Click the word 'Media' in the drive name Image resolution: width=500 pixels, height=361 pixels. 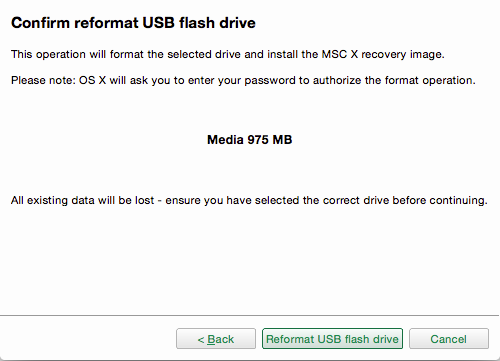coord(225,139)
